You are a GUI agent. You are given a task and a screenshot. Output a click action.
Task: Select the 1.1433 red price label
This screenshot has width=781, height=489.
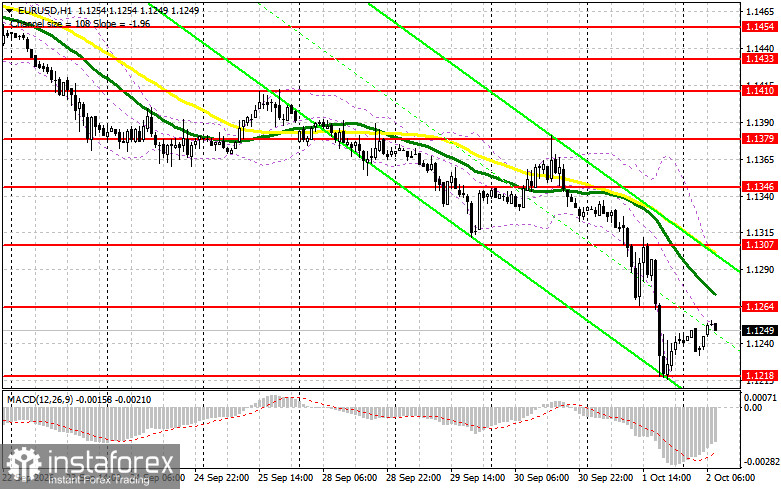coord(759,59)
